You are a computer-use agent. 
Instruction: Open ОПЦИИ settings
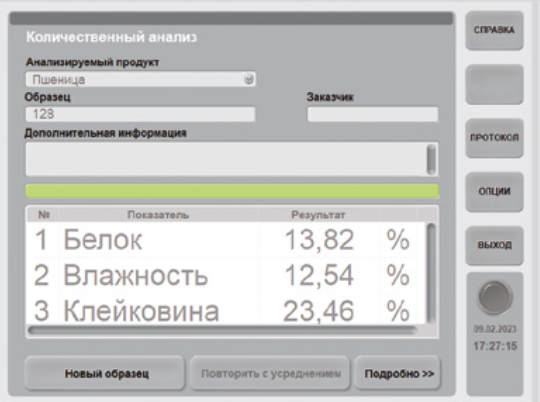(494, 192)
